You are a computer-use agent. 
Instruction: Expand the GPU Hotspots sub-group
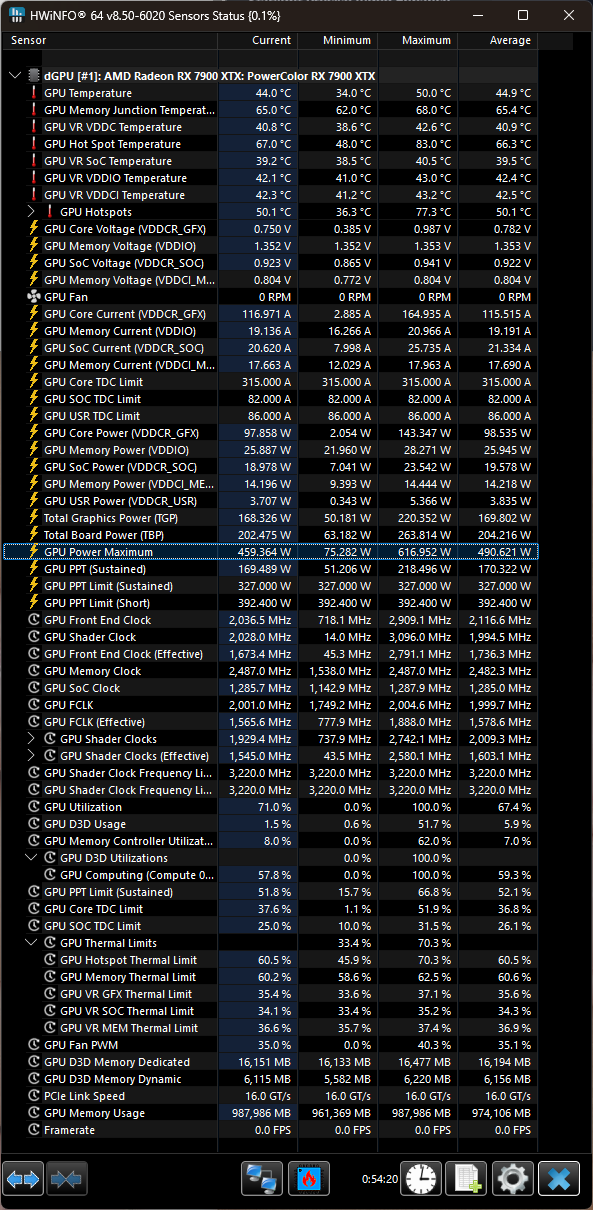pyautogui.click(x=31, y=212)
